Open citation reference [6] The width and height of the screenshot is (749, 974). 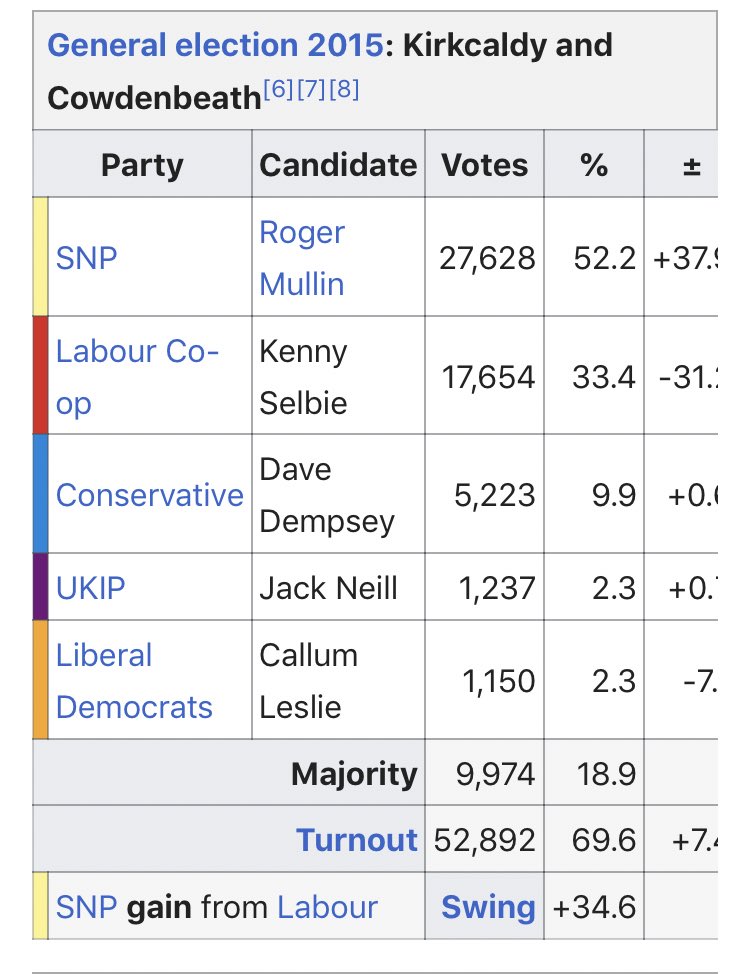pyautogui.click(x=279, y=89)
